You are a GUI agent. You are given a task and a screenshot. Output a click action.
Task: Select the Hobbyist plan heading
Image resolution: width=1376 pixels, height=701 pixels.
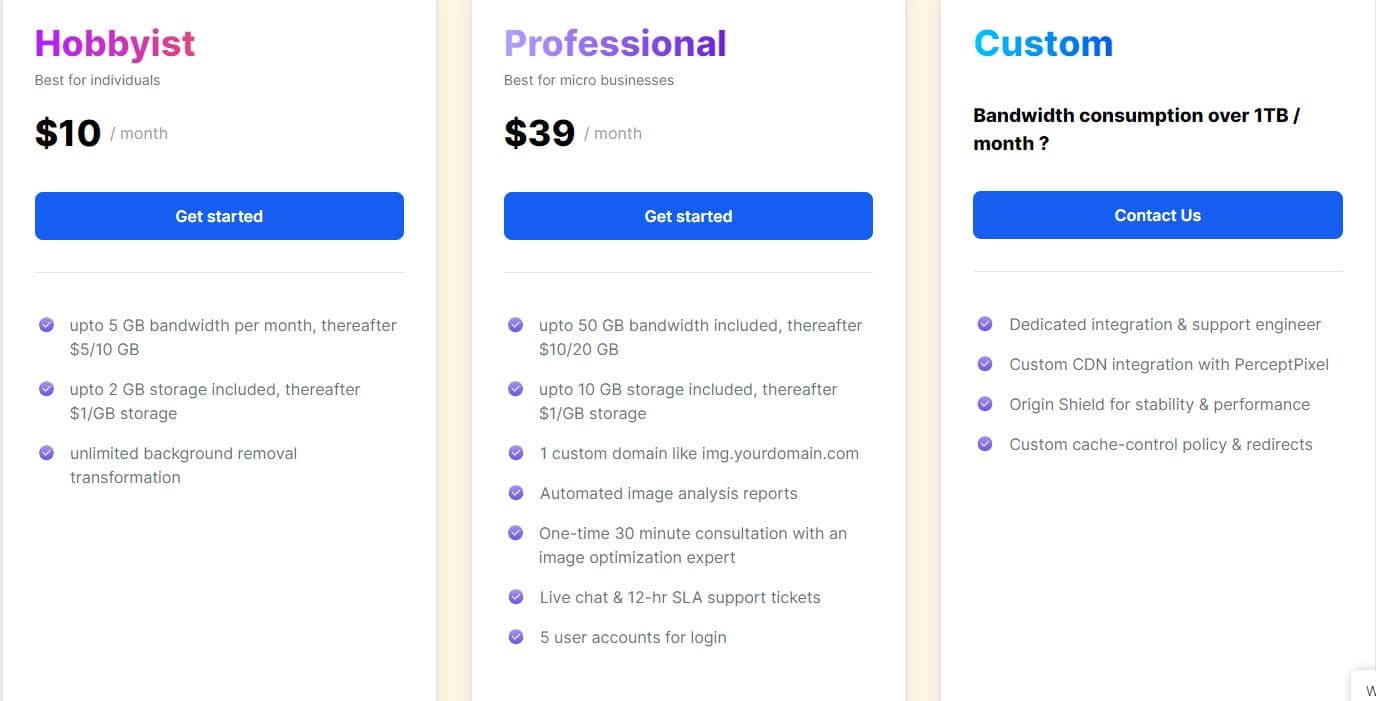click(x=114, y=43)
